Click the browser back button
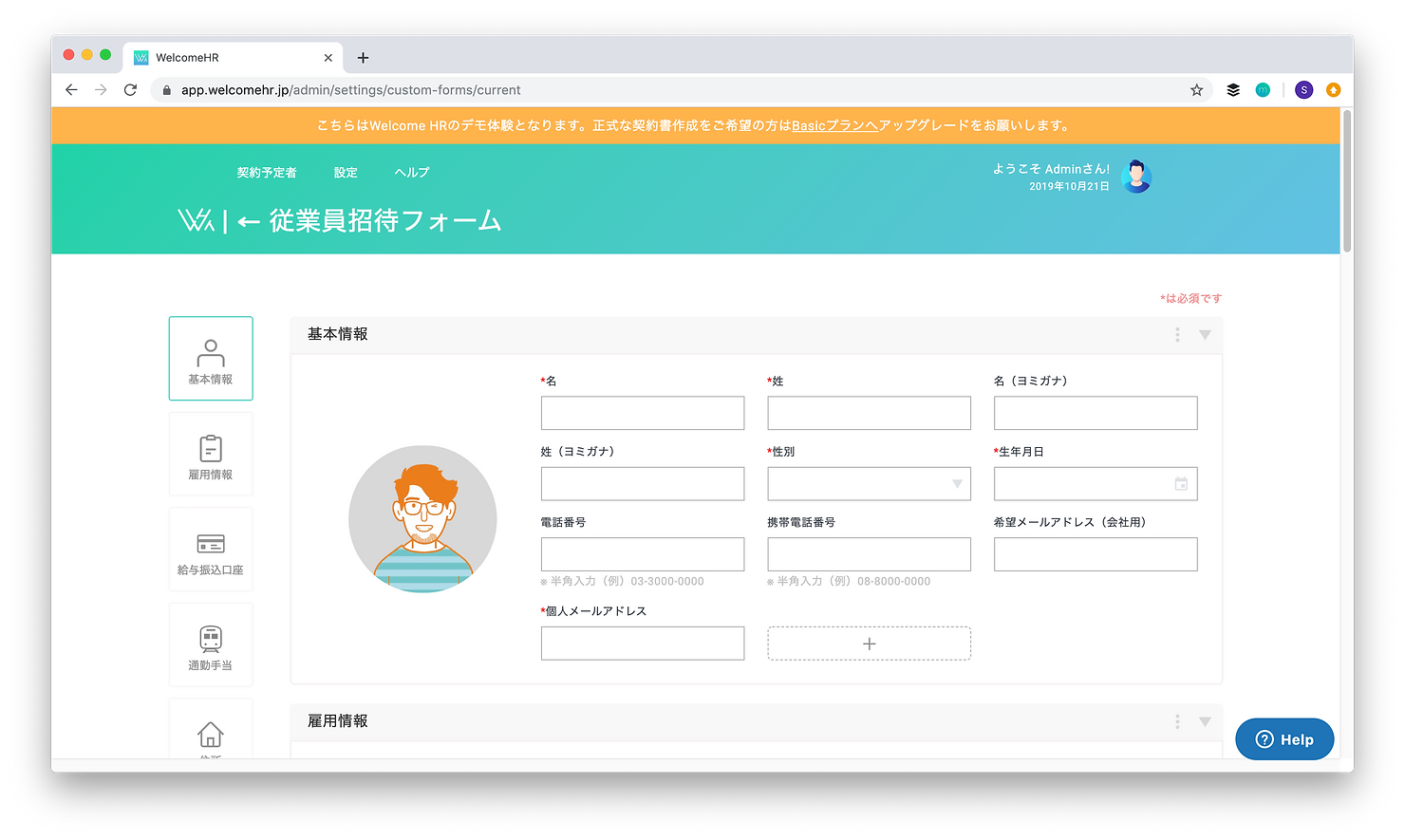 71,90
